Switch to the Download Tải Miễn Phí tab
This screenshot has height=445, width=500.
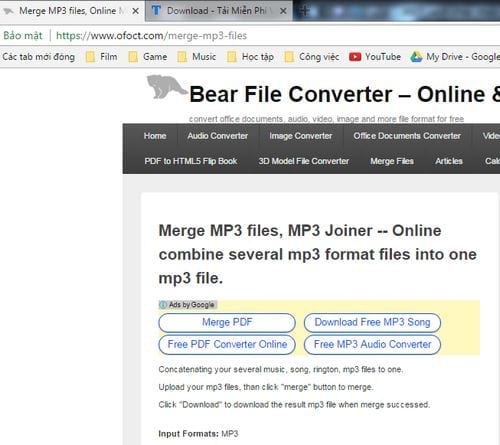[218, 11]
